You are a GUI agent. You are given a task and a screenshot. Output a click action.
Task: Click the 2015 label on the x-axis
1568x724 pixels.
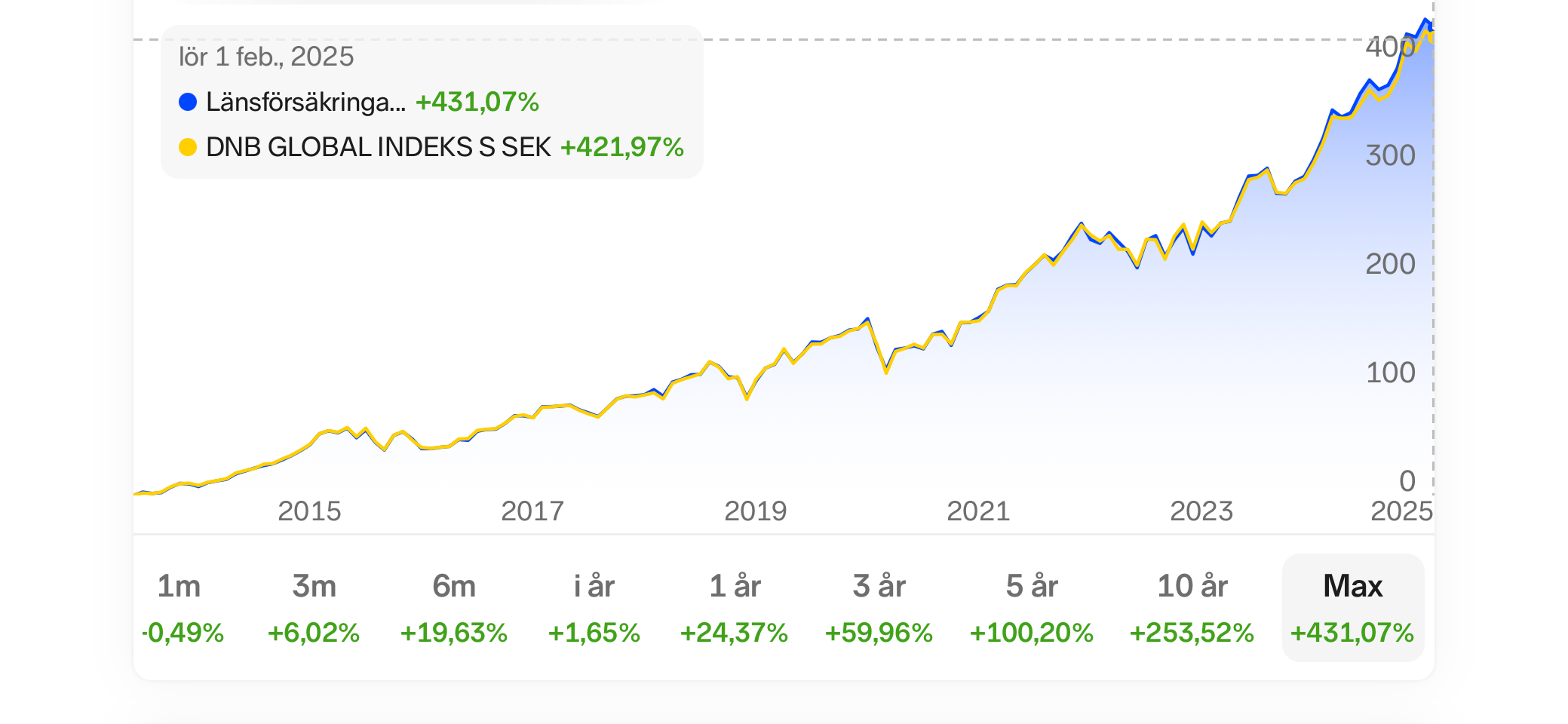(x=309, y=511)
